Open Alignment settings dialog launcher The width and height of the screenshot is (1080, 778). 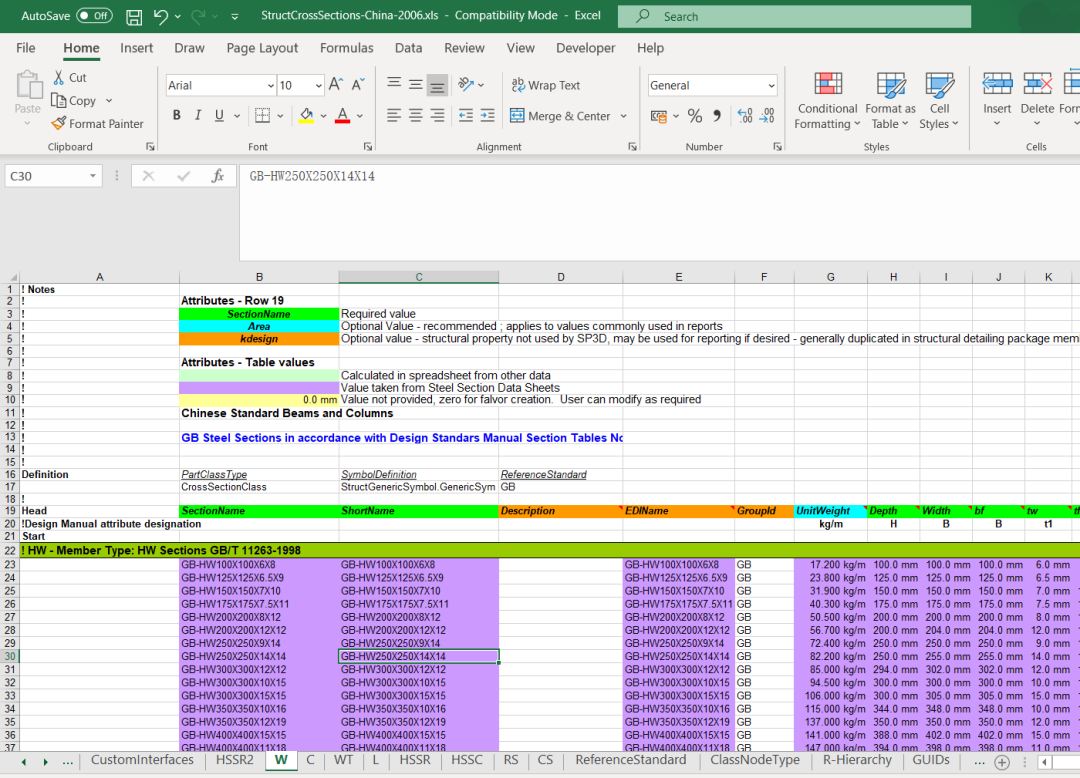click(x=632, y=147)
